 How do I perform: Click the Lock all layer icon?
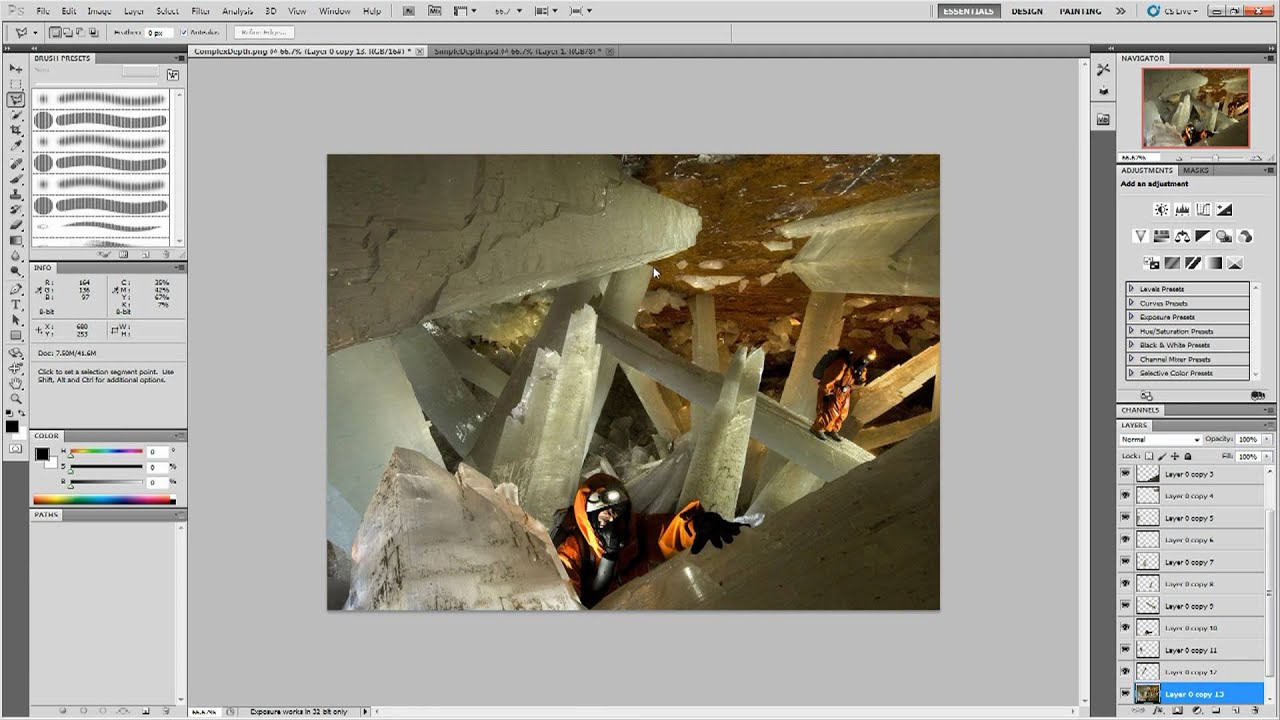pos(1188,456)
